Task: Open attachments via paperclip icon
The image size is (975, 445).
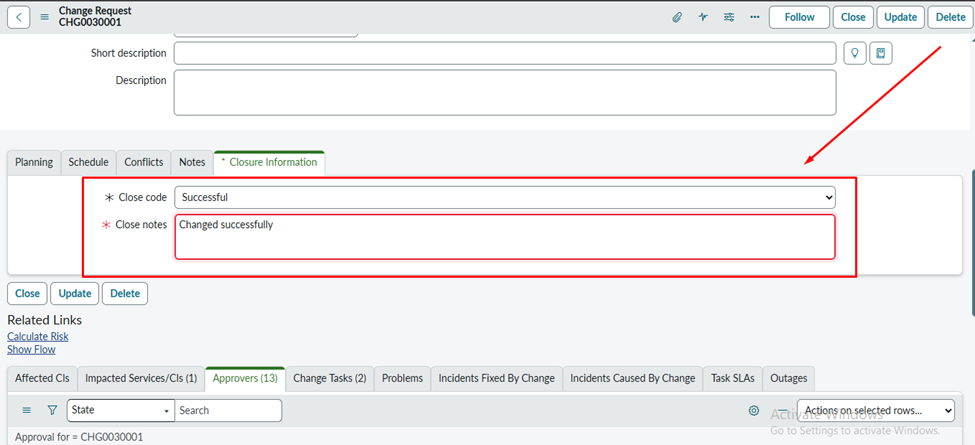Action: (677, 17)
